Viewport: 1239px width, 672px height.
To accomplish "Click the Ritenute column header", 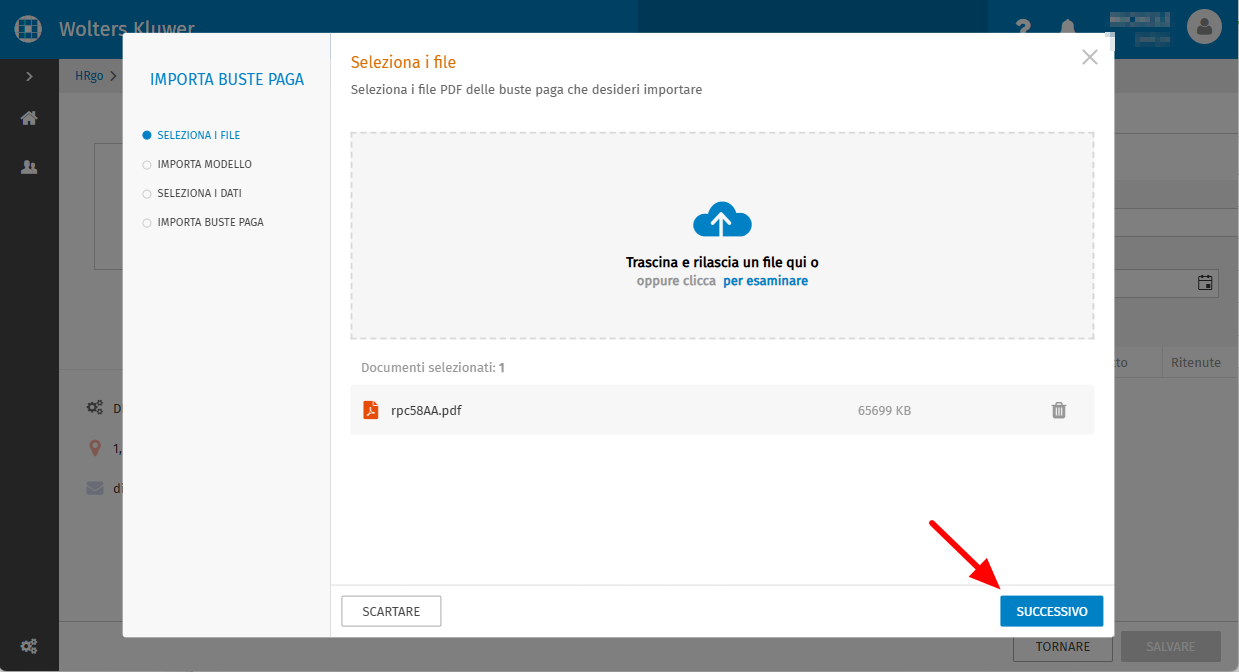I will [x=1196, y=362].
